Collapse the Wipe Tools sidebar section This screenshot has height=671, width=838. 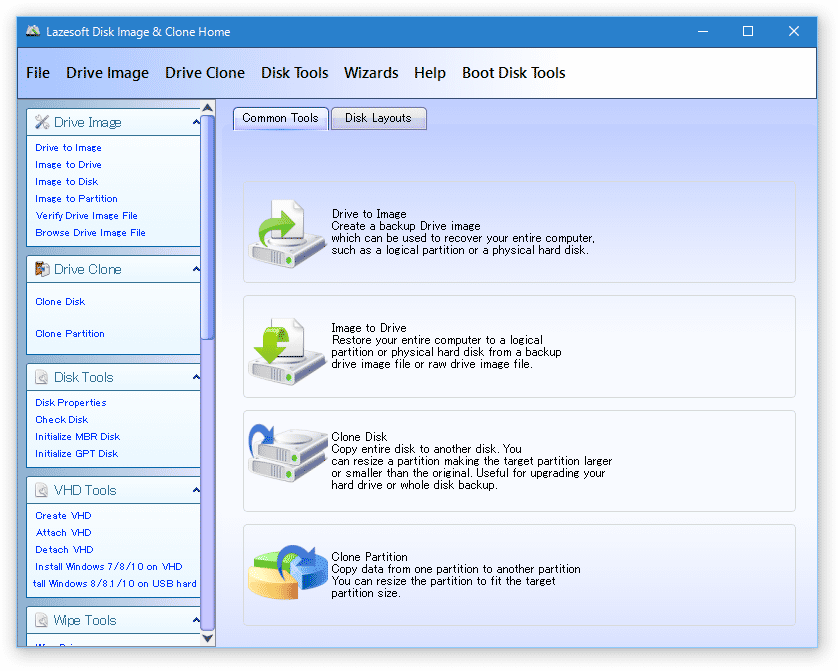[x=196, y=620]
